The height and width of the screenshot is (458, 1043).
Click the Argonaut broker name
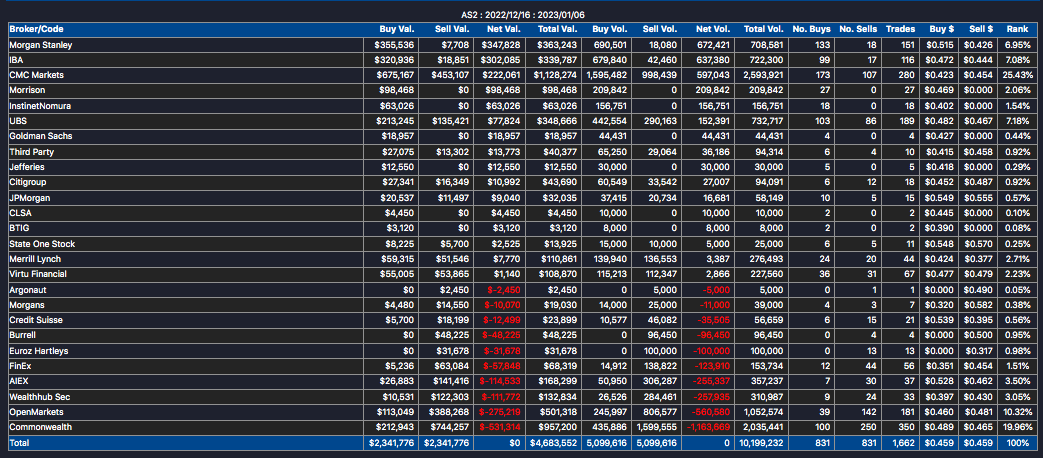tap(28, 289)
